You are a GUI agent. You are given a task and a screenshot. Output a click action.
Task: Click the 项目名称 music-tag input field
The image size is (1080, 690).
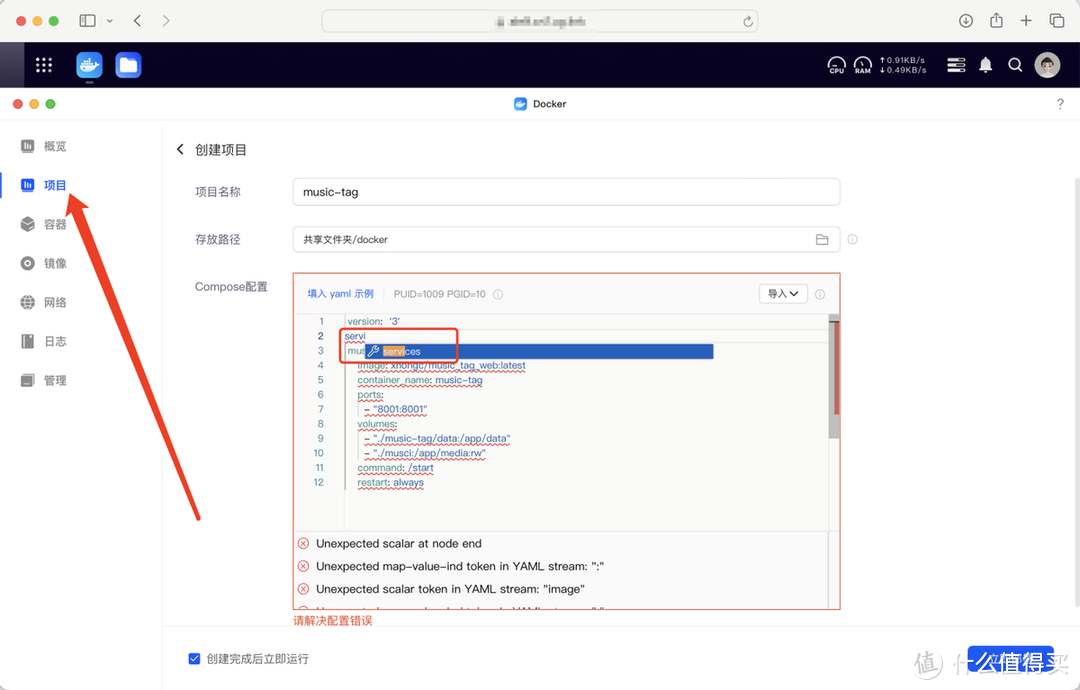(566, 191)
